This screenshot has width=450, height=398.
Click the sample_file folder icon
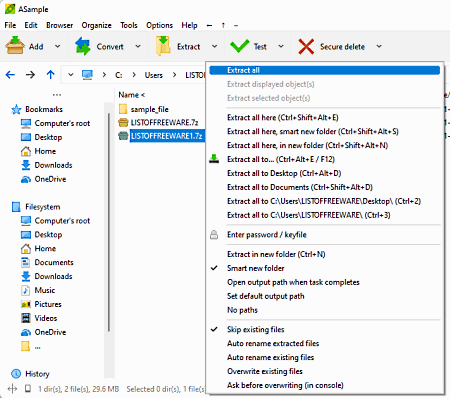(x=123, y=109)
